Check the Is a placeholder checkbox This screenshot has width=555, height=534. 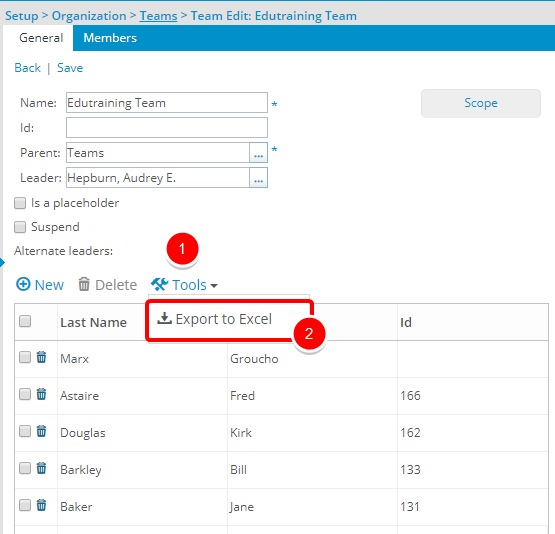point(20,203)
